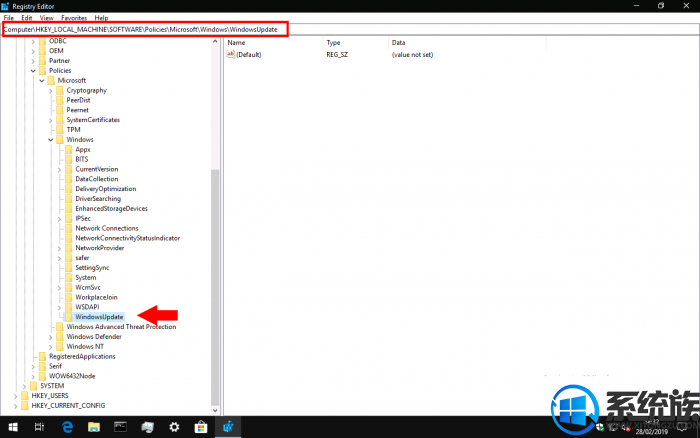Open Microsoft Store from the taskbar
This screenshot has width=700, height=438.
point(201,427)
